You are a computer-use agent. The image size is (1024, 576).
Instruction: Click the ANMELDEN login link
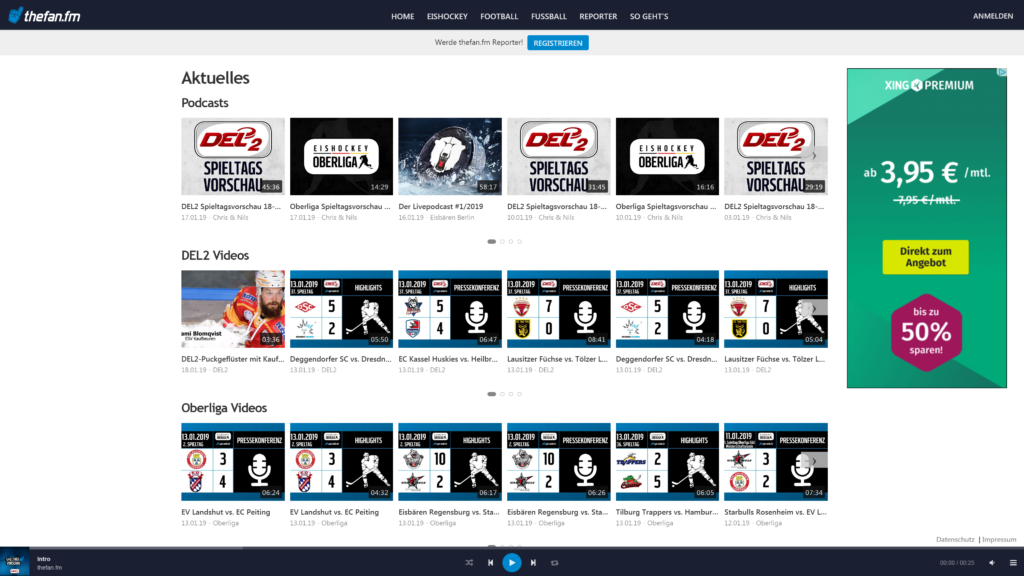click(993, 16)
